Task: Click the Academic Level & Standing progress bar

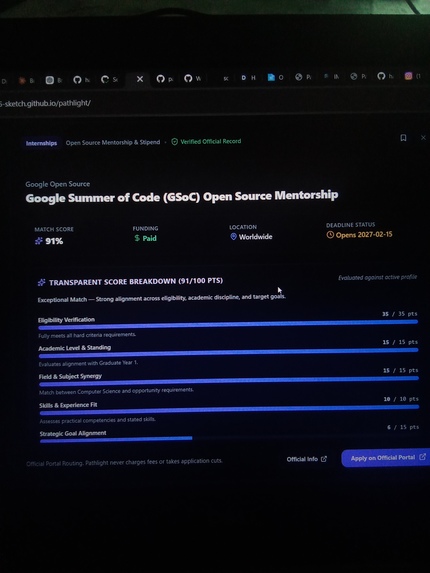Action: tap(228, 353)
